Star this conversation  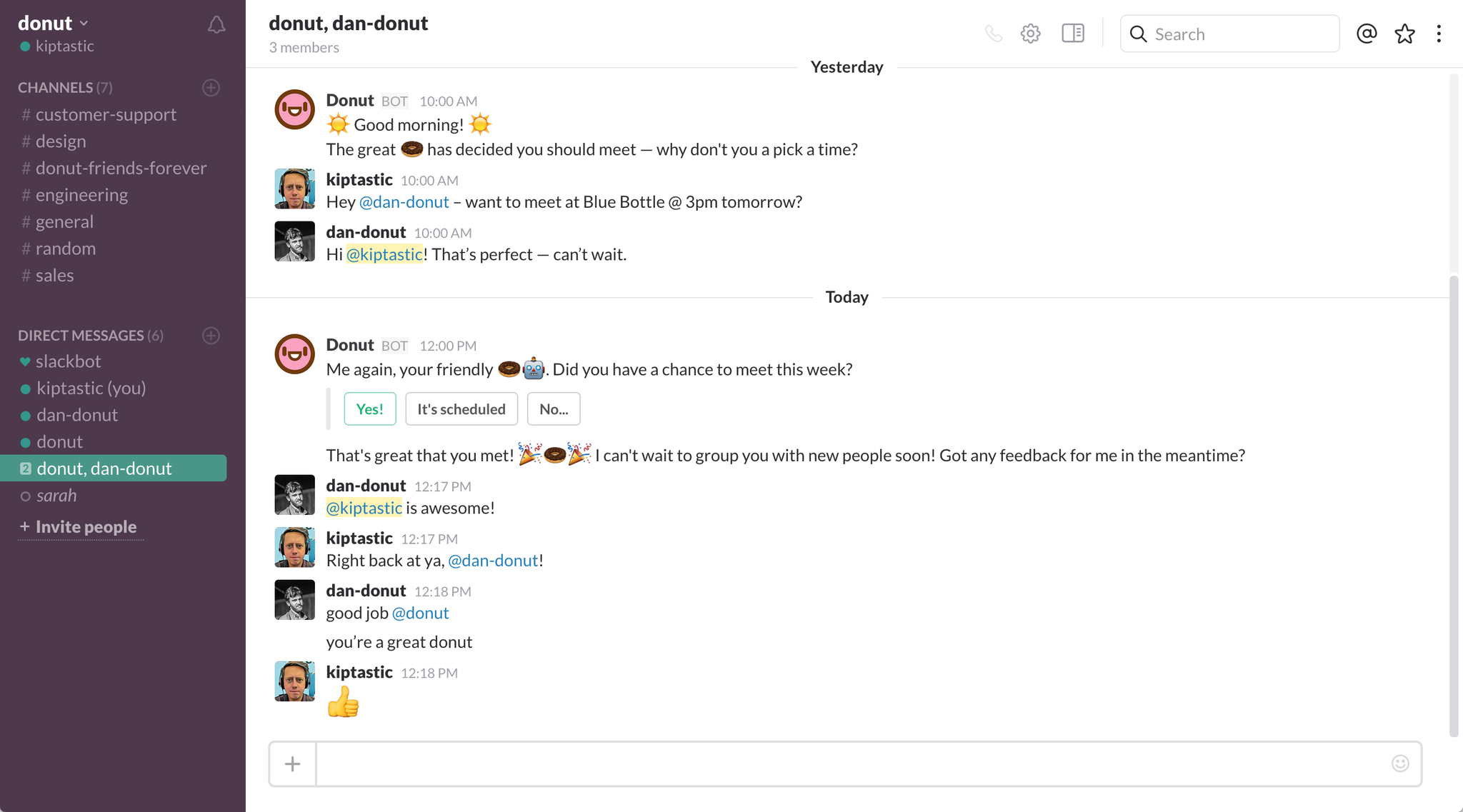point(1404,34)
